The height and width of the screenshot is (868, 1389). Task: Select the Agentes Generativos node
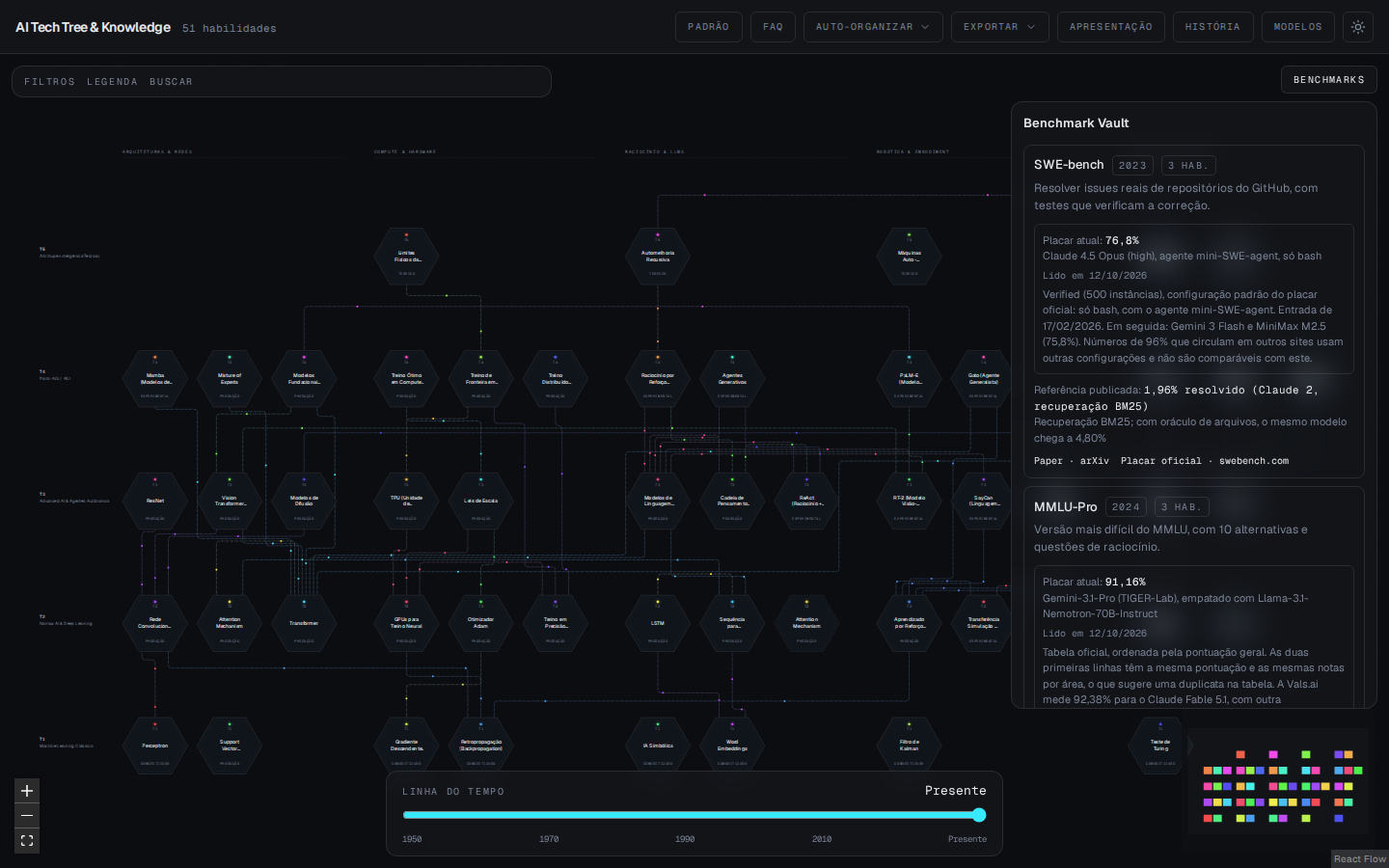click(732, 379)
